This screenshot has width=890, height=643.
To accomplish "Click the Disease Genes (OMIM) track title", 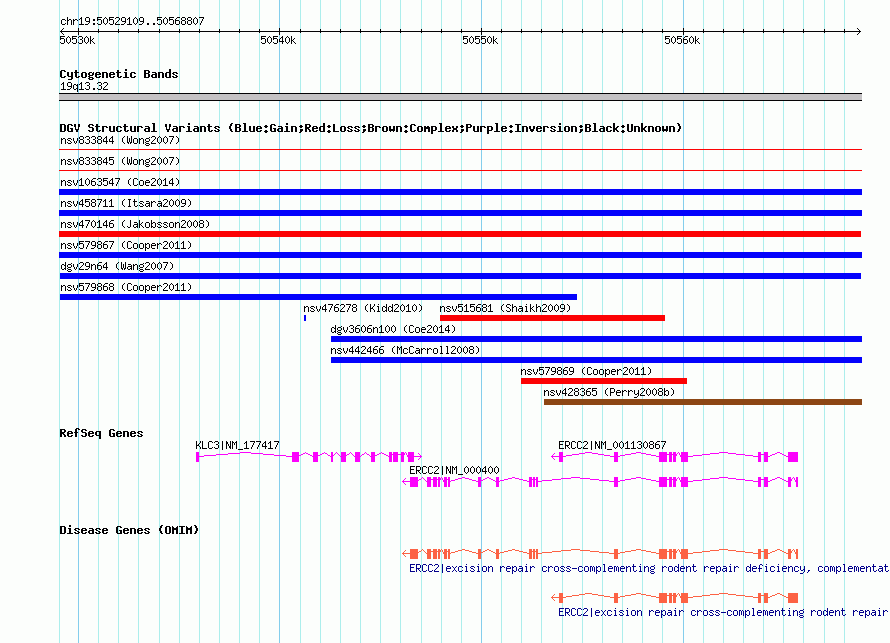I will tap(129, 530).
